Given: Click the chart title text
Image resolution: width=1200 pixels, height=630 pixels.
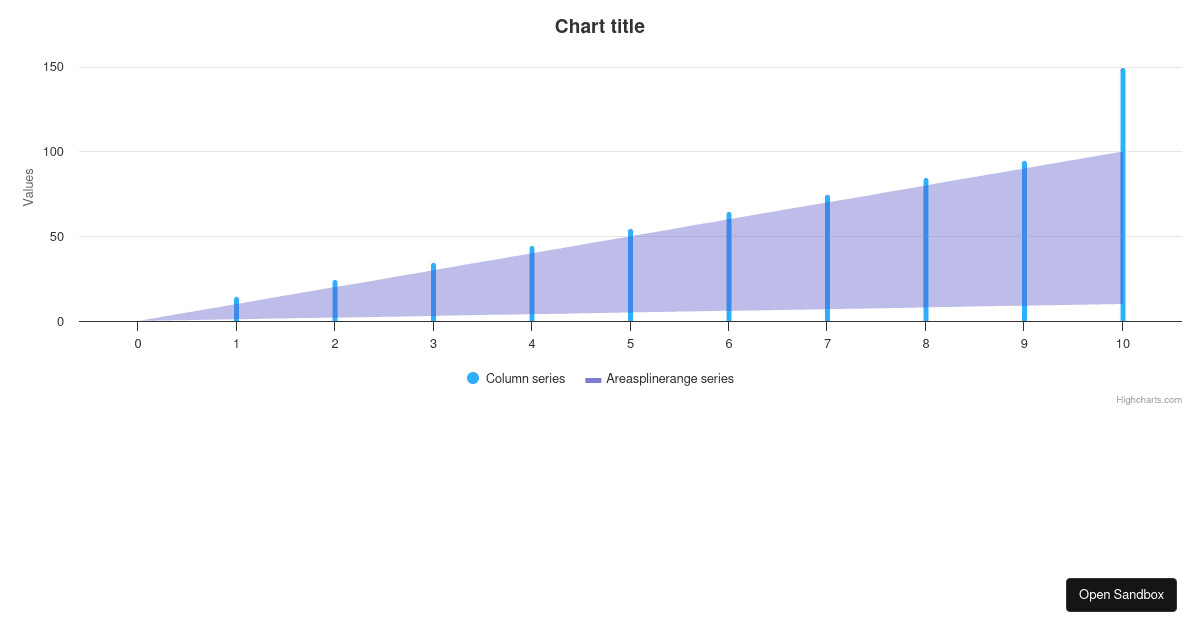Looking at the screenshot, I should click(600, 26).
